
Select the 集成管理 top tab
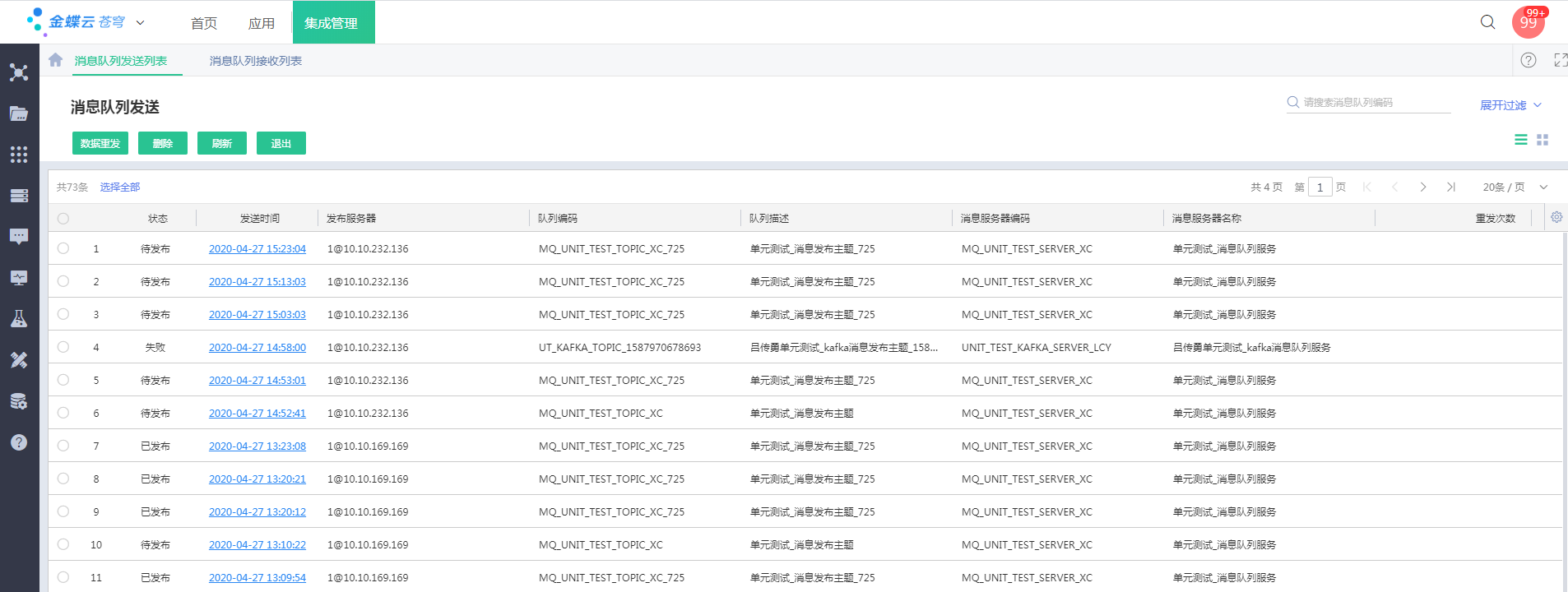point(334,22)
